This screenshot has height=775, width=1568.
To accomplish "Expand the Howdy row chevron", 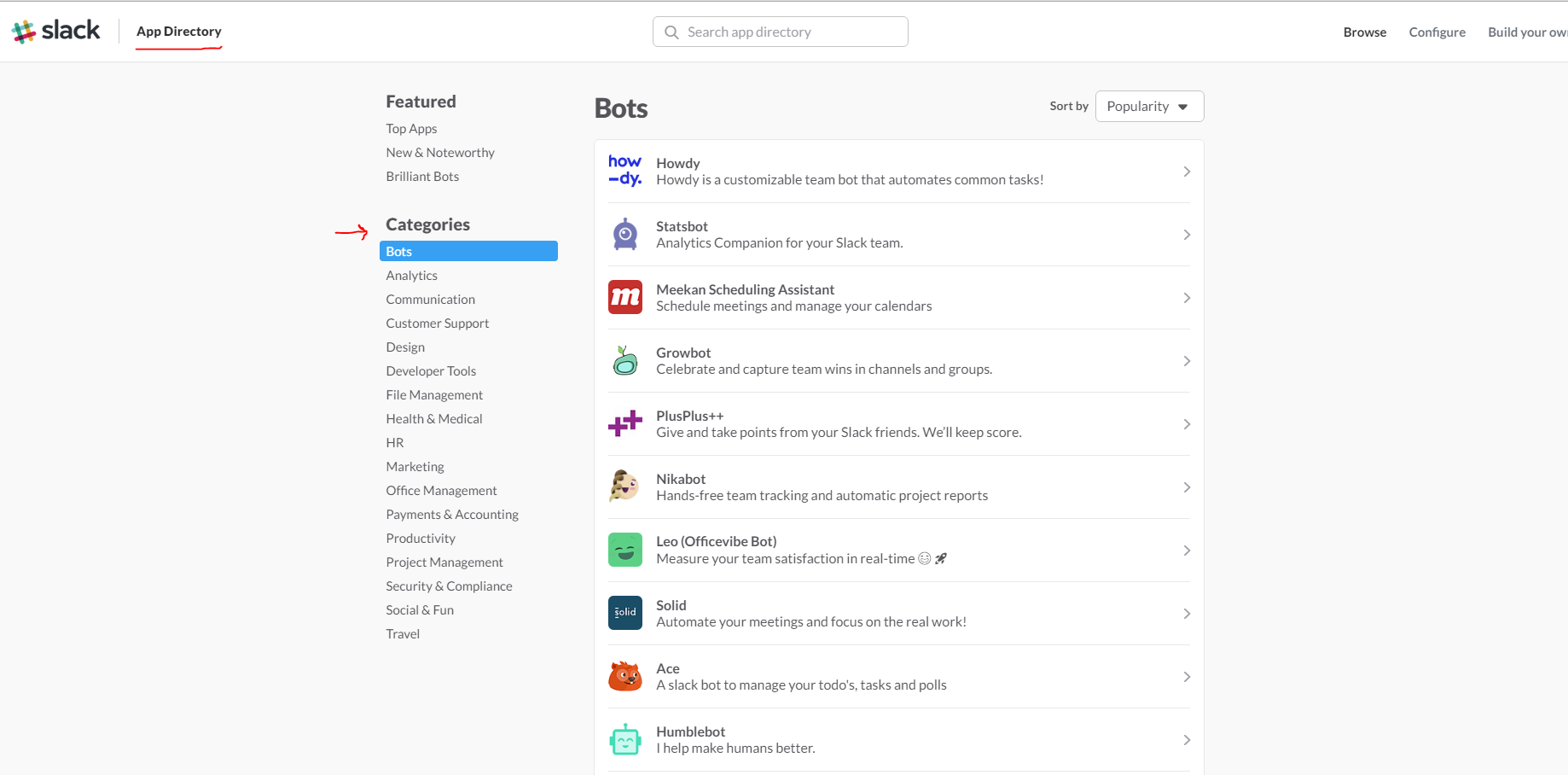I will [1187, 172].
